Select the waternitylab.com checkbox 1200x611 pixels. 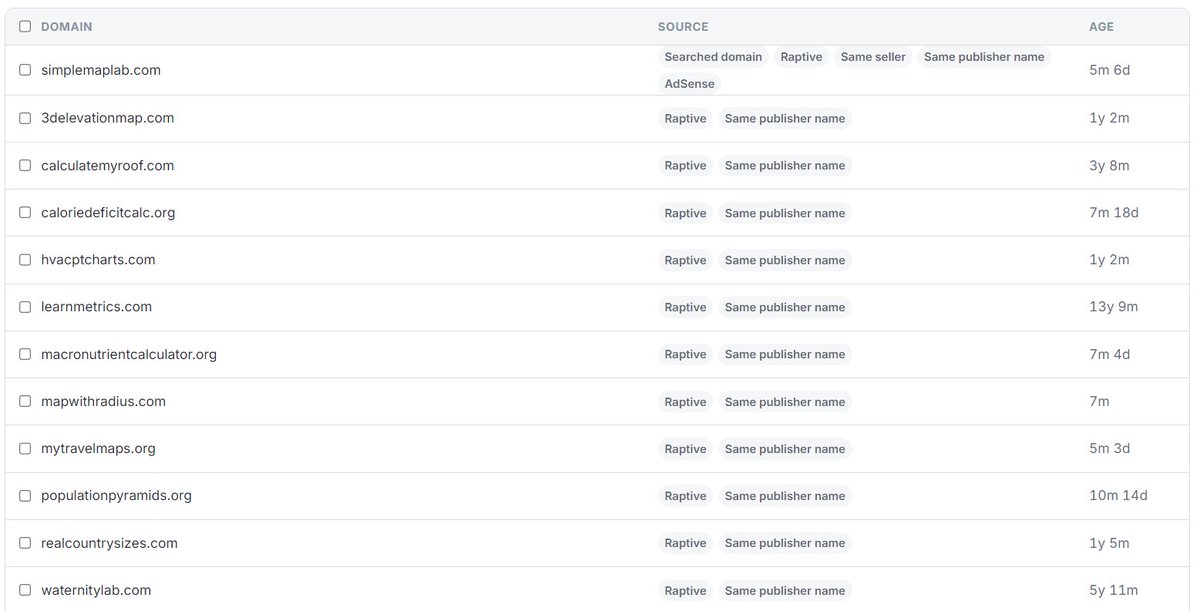coord(25,590)
